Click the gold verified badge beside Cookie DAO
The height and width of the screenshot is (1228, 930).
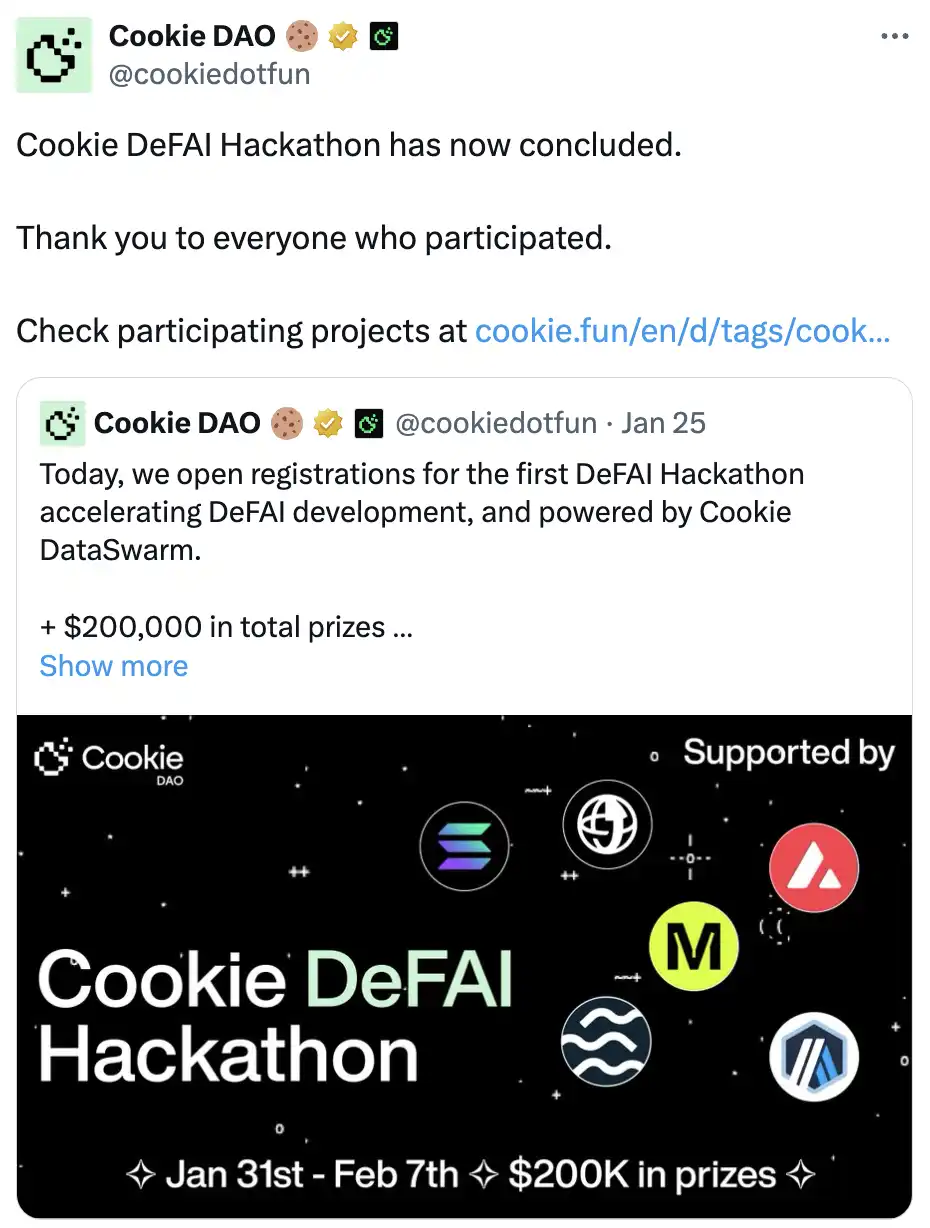coord(343,37)
